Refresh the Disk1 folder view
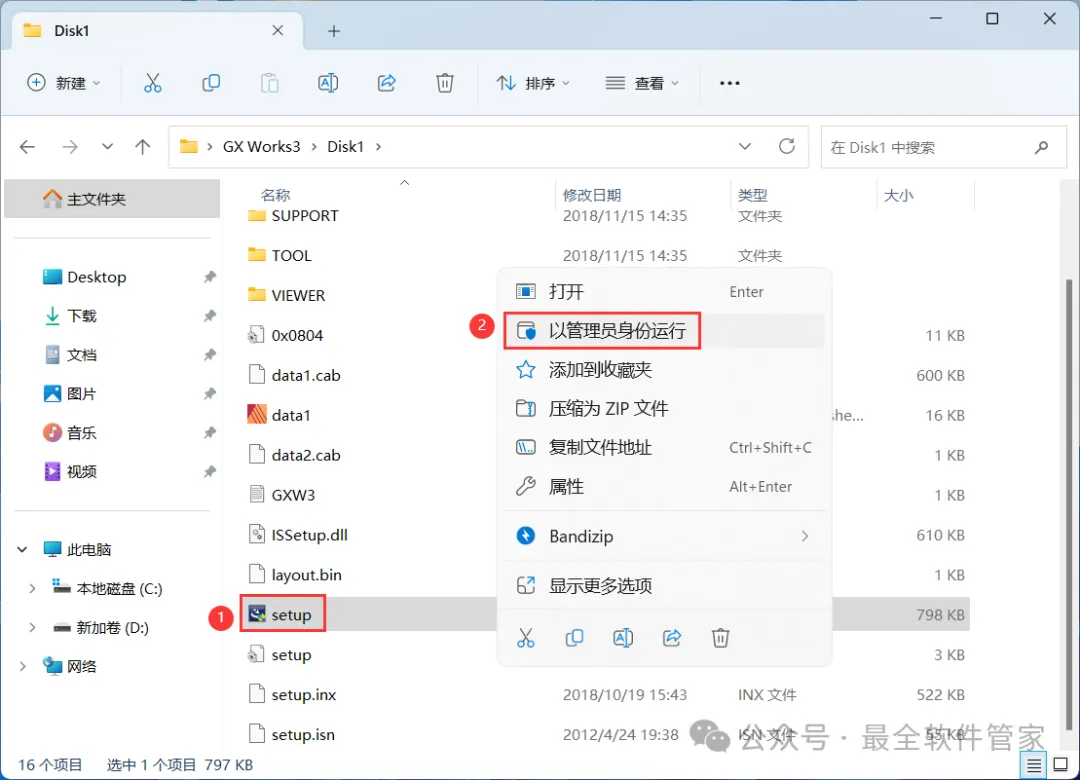The image size is (1080, 780). [787, 146]
